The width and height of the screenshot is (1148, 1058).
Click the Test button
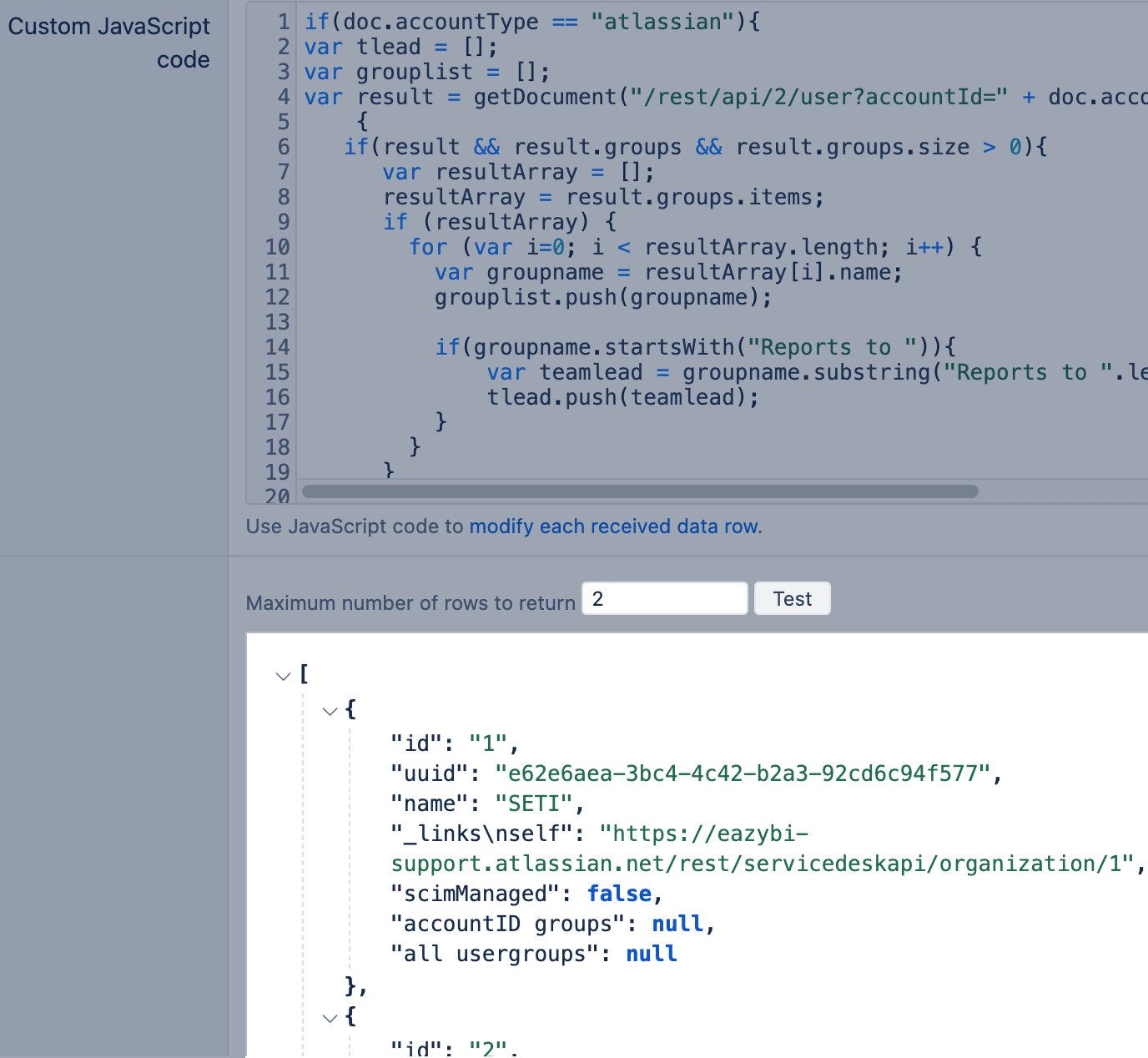(x=792, y=598)
